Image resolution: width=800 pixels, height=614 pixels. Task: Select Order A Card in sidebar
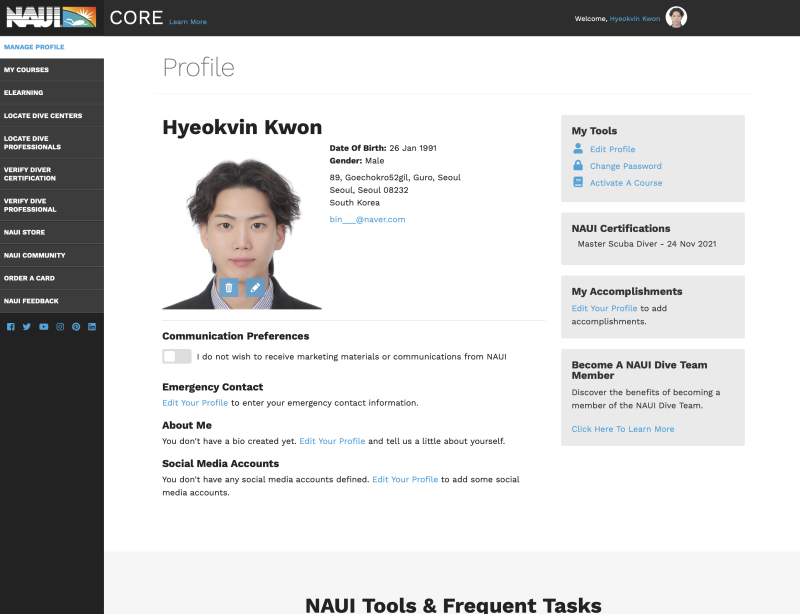coord(52,278)
